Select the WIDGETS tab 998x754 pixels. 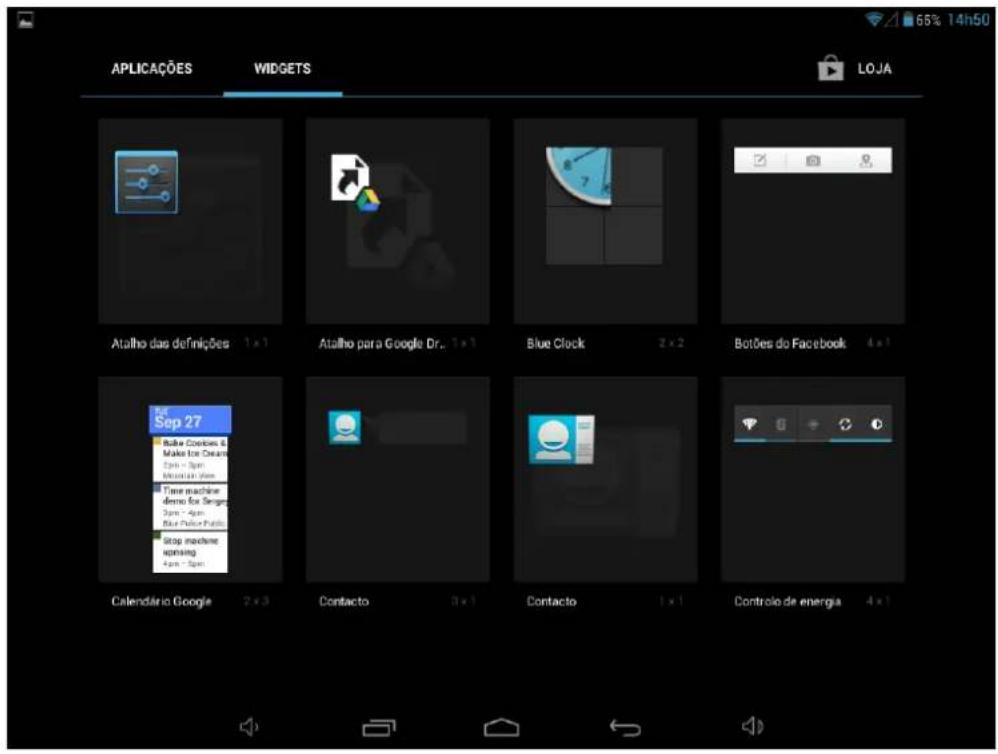283,69
